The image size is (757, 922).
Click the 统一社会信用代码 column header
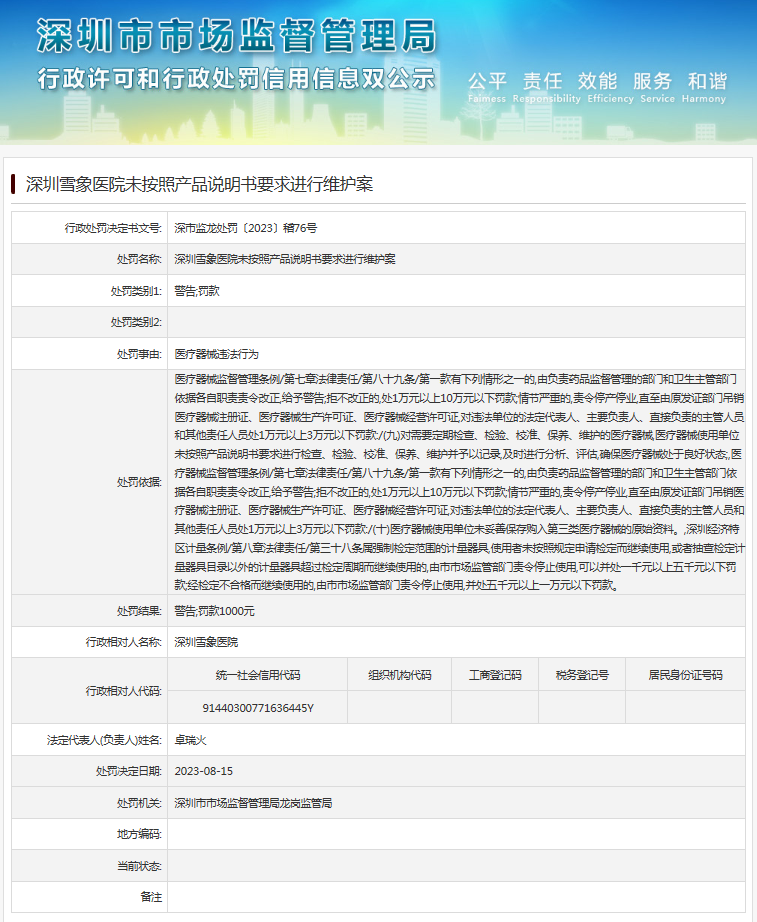(x=258, y=675)
